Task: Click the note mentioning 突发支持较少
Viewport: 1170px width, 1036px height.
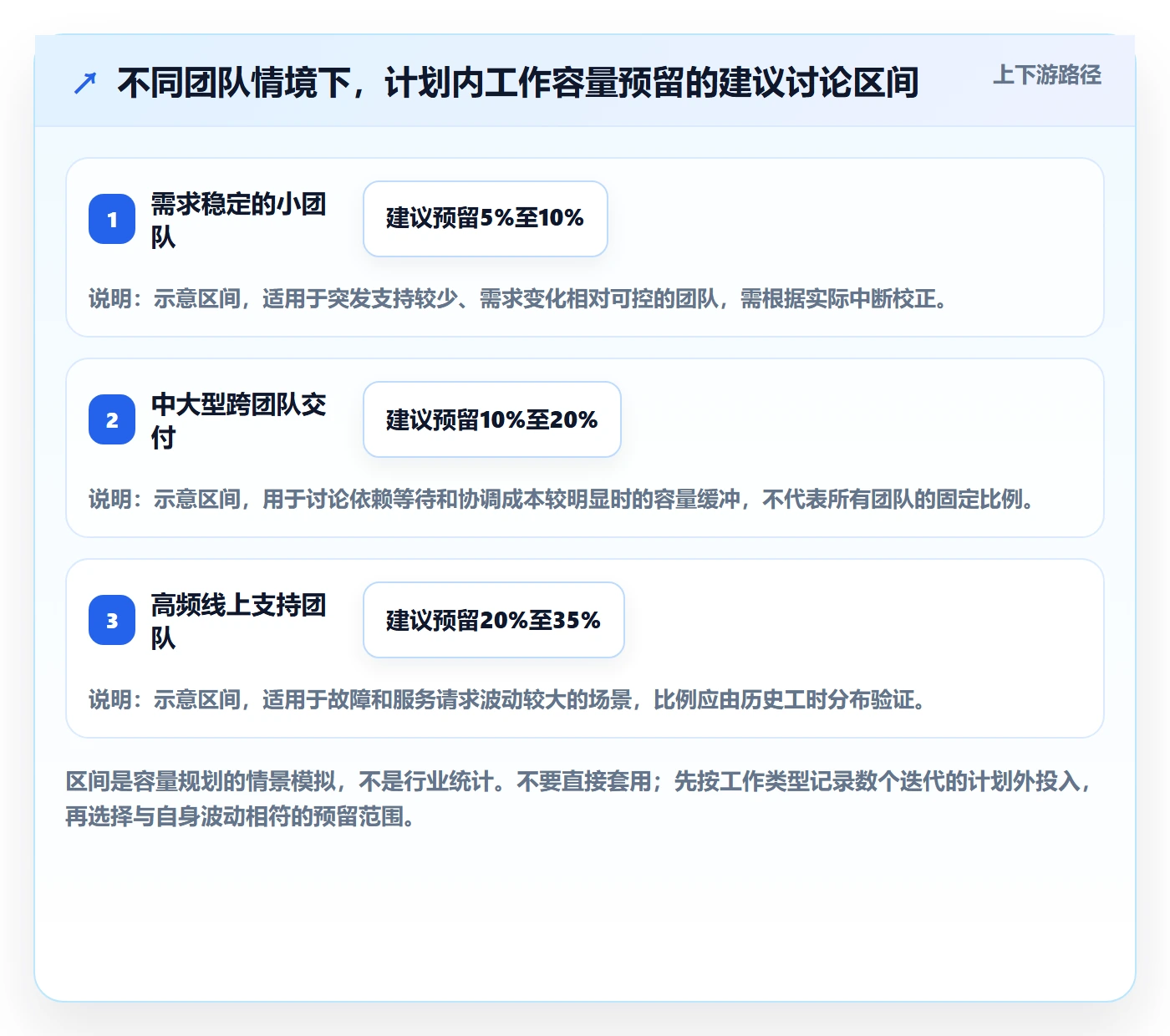Action: click(518, 298)
